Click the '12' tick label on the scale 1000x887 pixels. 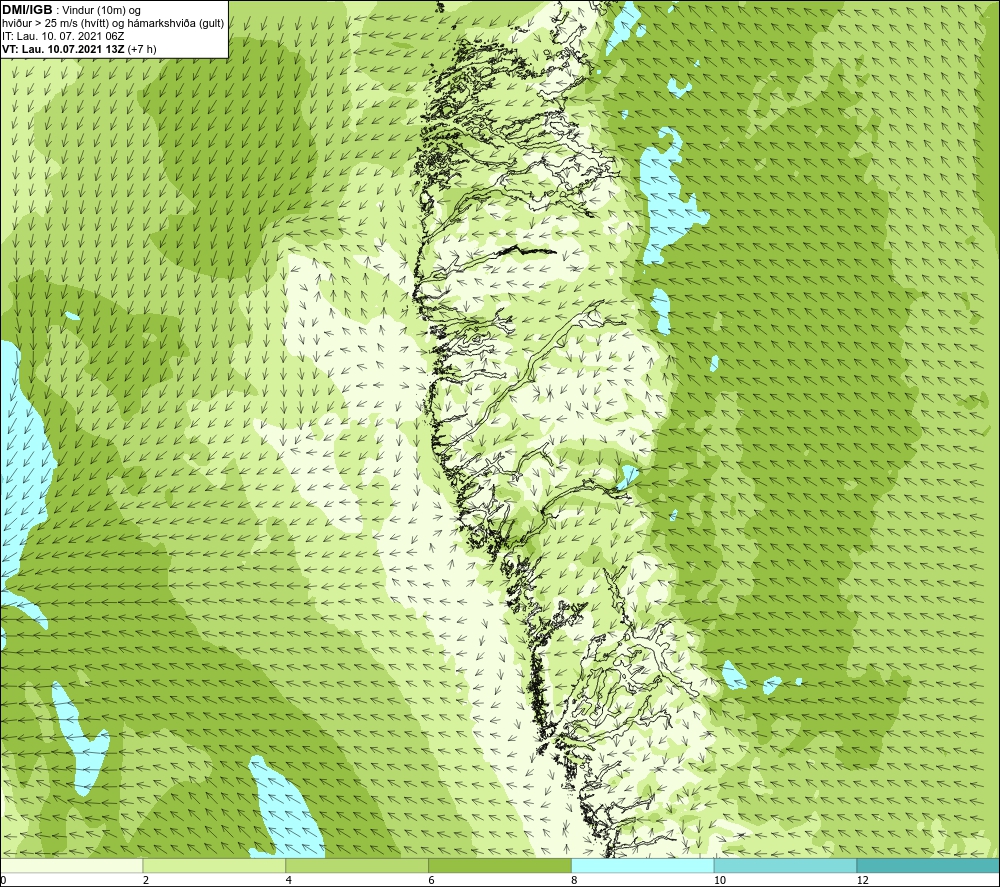click(863, 881)
